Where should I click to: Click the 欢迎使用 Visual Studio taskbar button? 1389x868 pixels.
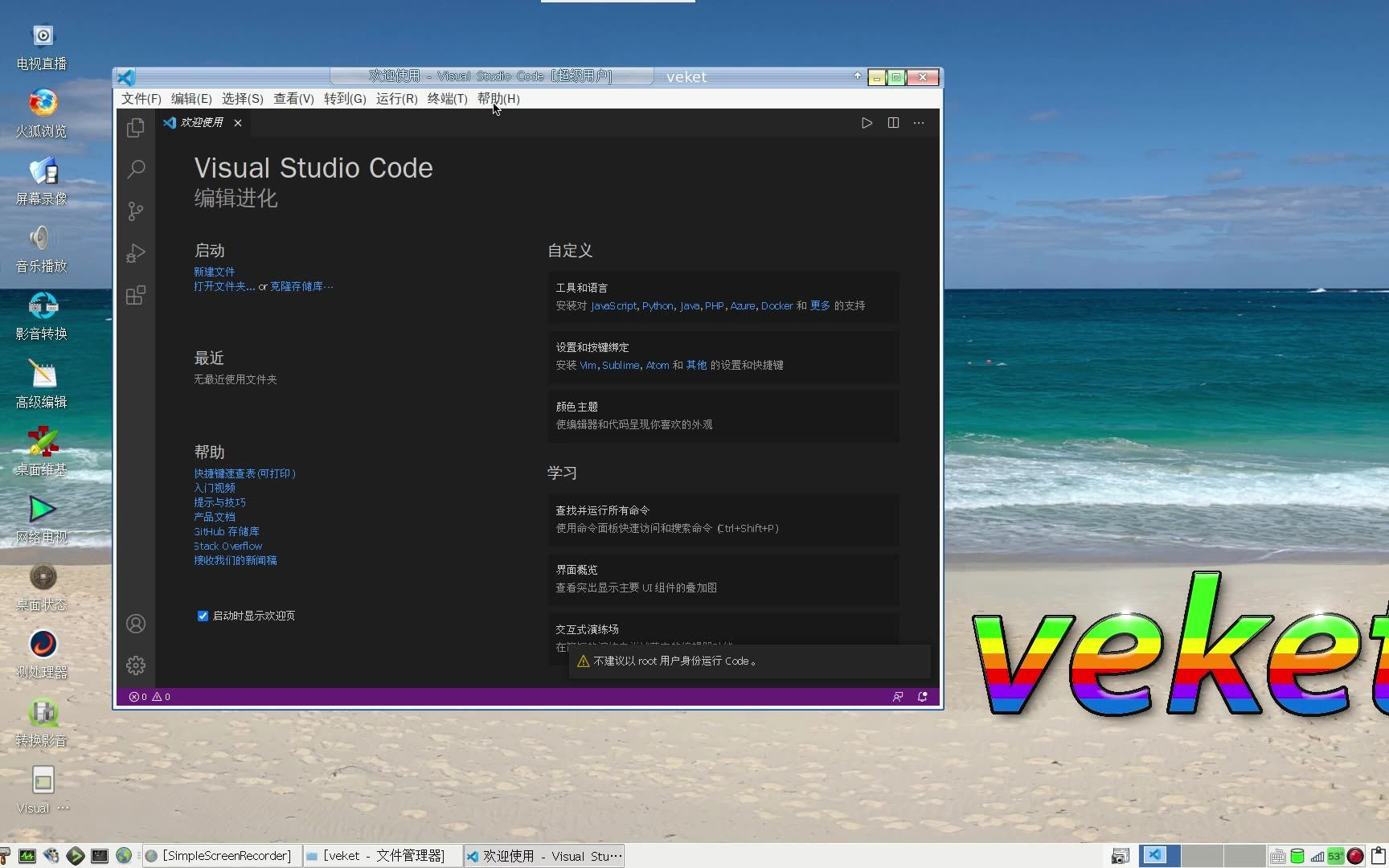coord(544,856)
